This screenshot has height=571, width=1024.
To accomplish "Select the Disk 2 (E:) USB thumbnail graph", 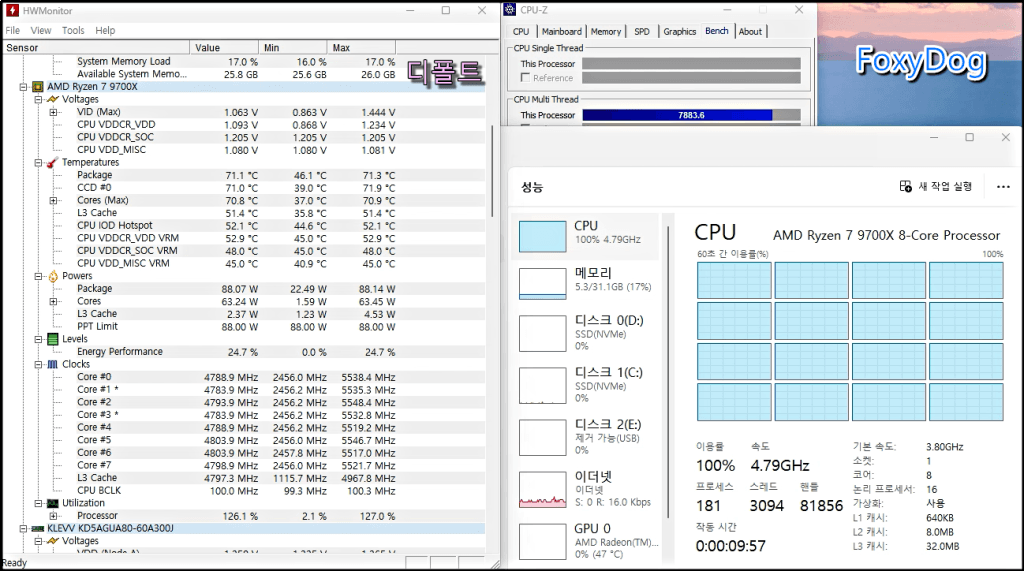I will [542, 437].
